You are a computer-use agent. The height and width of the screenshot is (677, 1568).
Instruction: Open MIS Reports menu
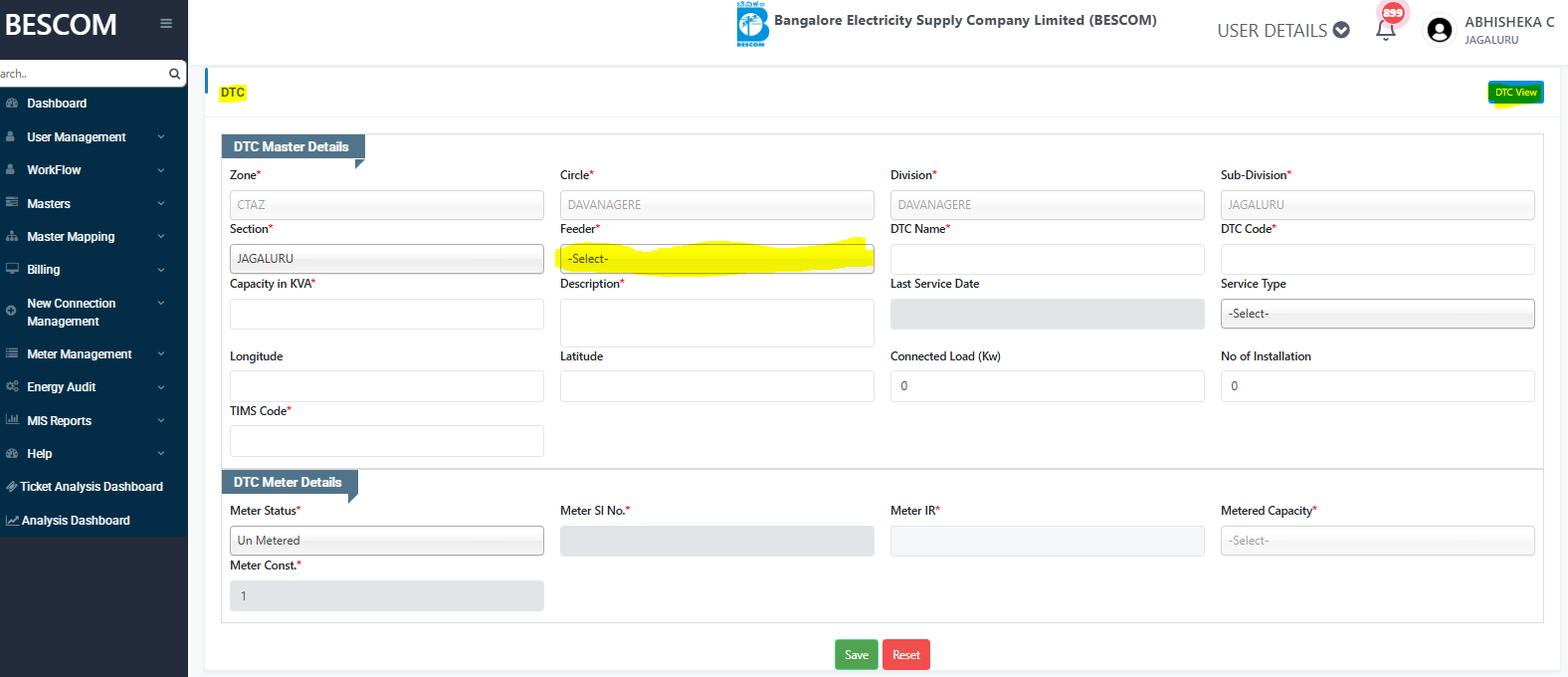click(60, 421)
